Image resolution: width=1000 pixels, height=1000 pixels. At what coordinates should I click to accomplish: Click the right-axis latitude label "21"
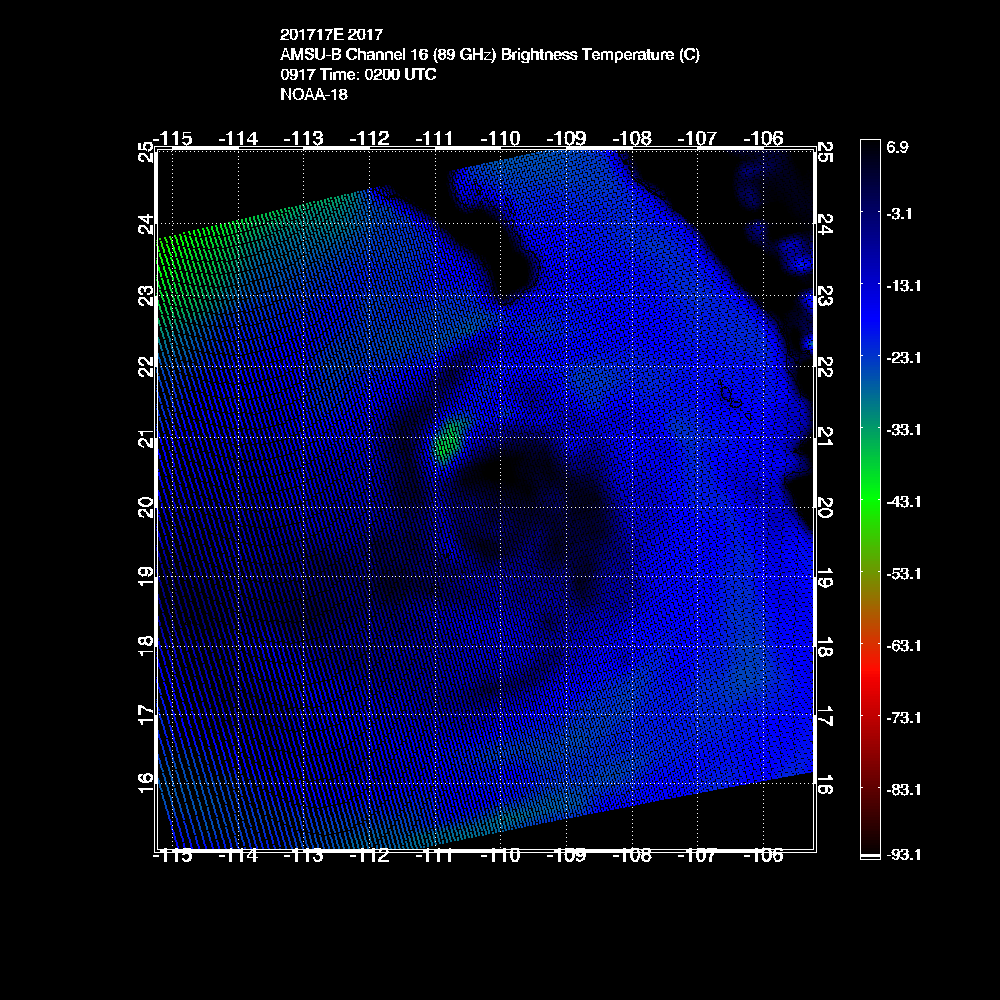(x=825, y=437)
